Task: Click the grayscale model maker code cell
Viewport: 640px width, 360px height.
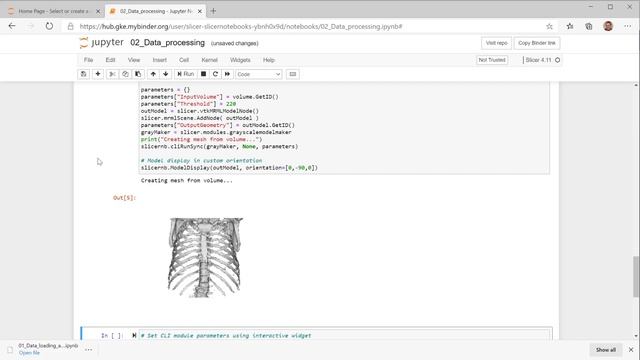Action: (344, 128)
